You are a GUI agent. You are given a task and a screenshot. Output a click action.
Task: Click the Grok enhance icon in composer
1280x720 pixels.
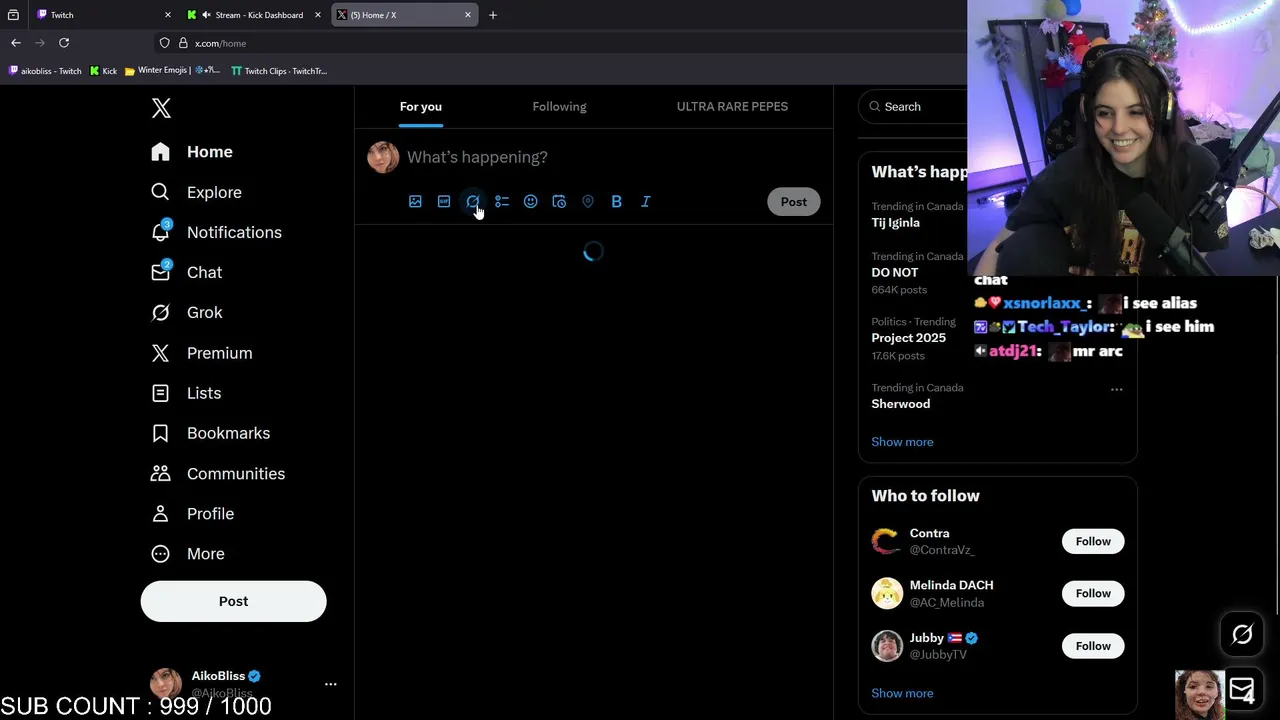(x=473, y=201)
